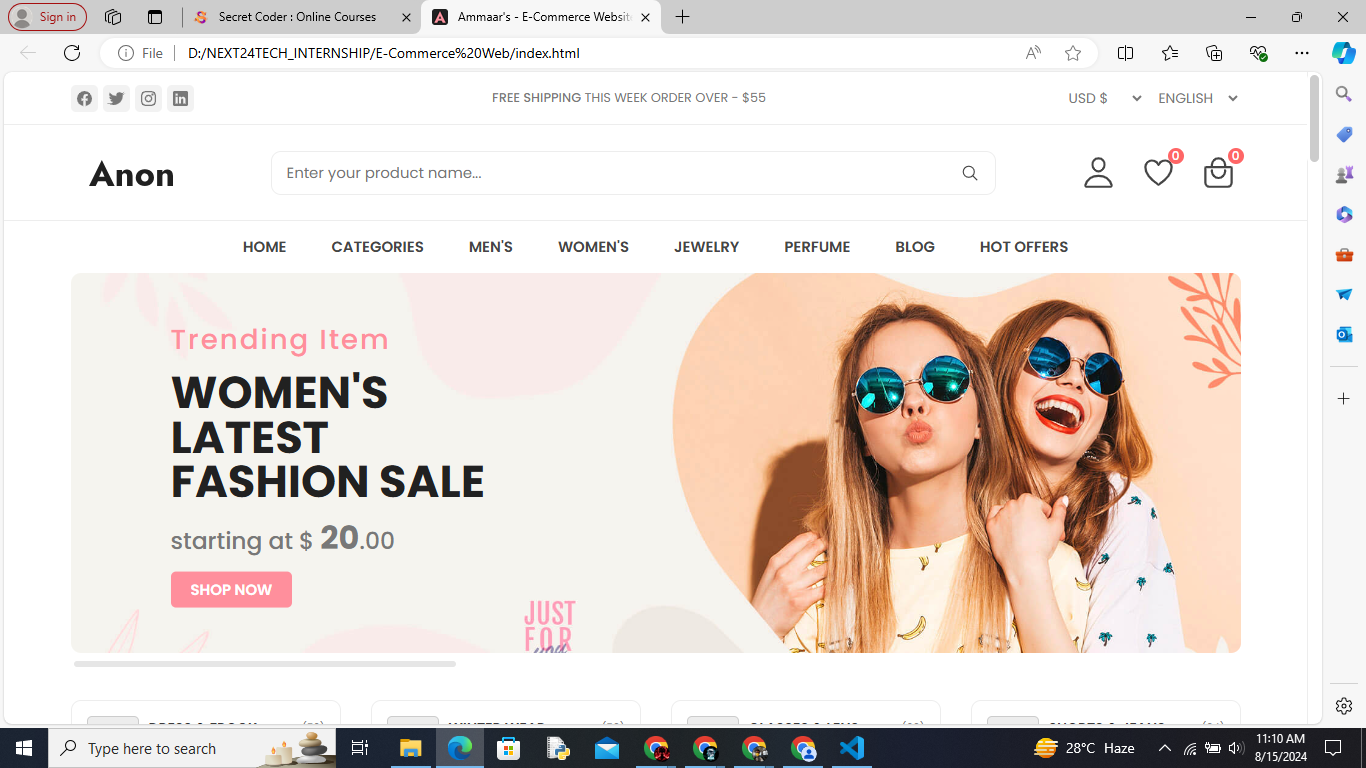The height and width of the screenshot is (768, 1366).
Task: Expand the ENGLISH language dropdown
Action: [x=1198, y=98]
